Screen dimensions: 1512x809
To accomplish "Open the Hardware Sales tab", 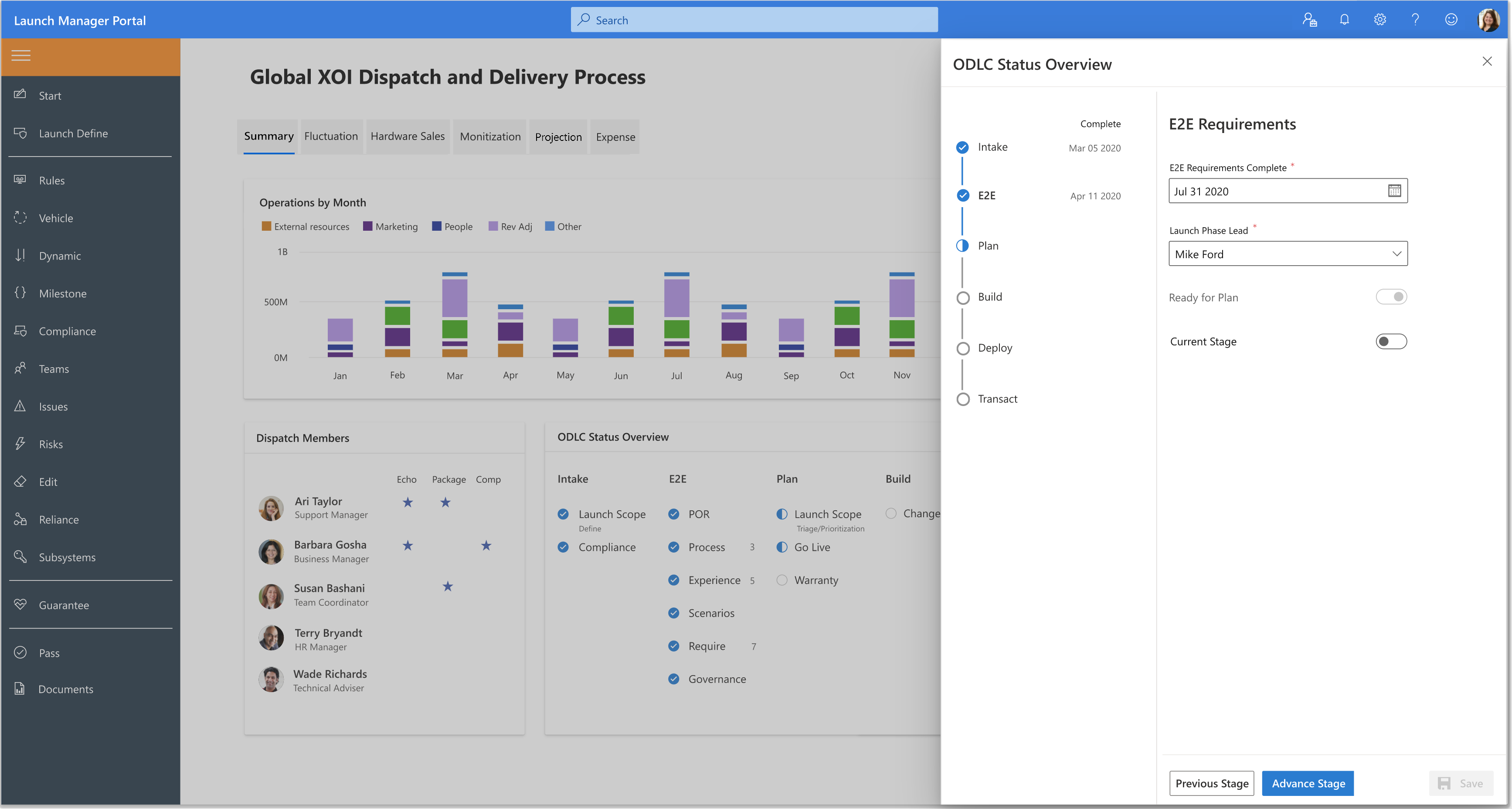I will pos(408,137).
